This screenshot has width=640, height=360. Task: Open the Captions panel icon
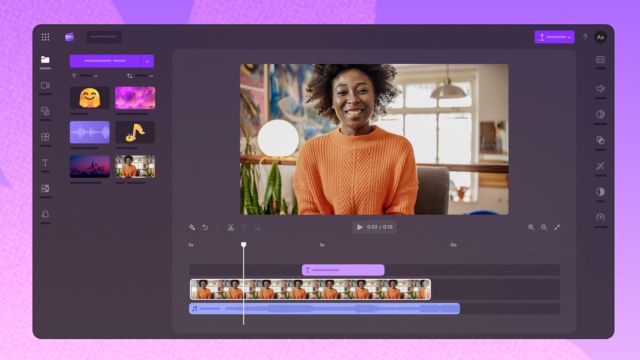(x=600, y=60)
